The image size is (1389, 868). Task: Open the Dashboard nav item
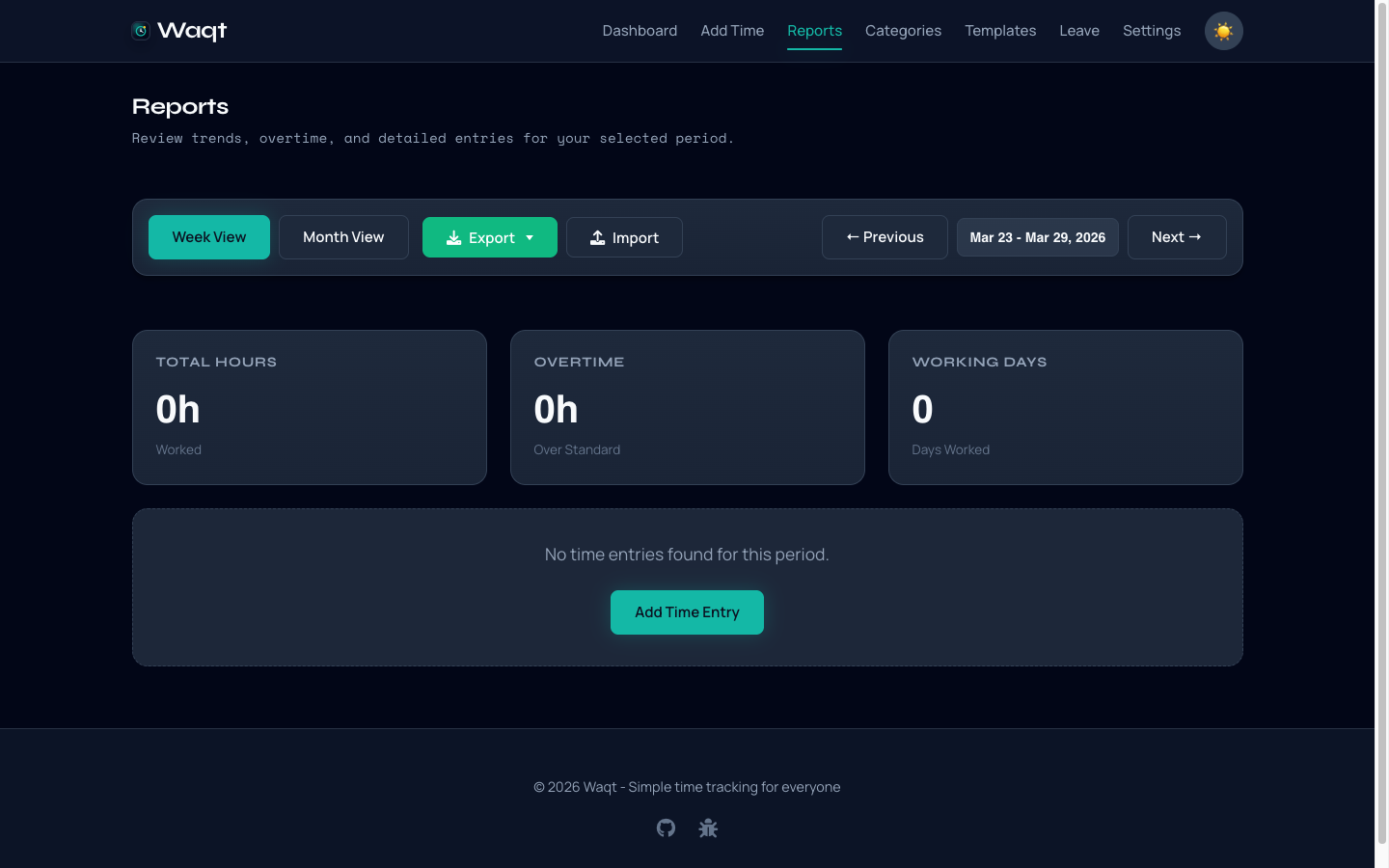[x=640, y=31]
